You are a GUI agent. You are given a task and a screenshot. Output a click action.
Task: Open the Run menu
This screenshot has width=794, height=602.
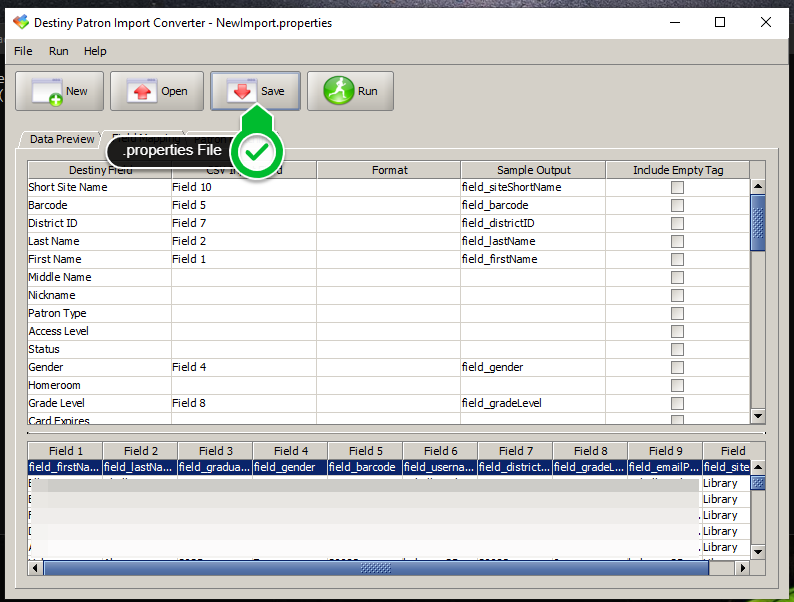coord(59,51)
